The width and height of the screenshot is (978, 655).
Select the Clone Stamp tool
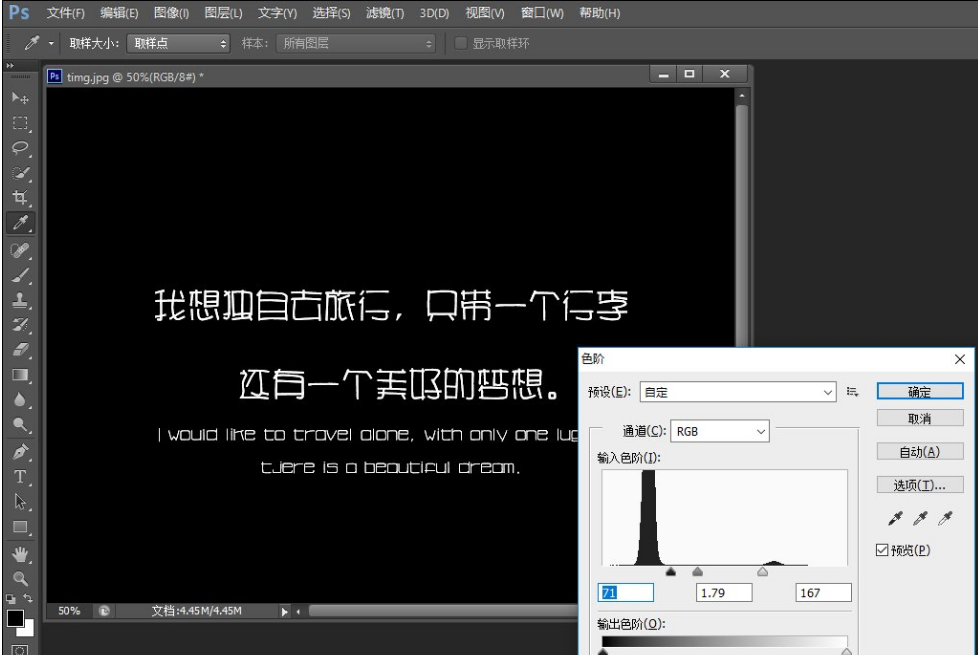tap(20, 300)
